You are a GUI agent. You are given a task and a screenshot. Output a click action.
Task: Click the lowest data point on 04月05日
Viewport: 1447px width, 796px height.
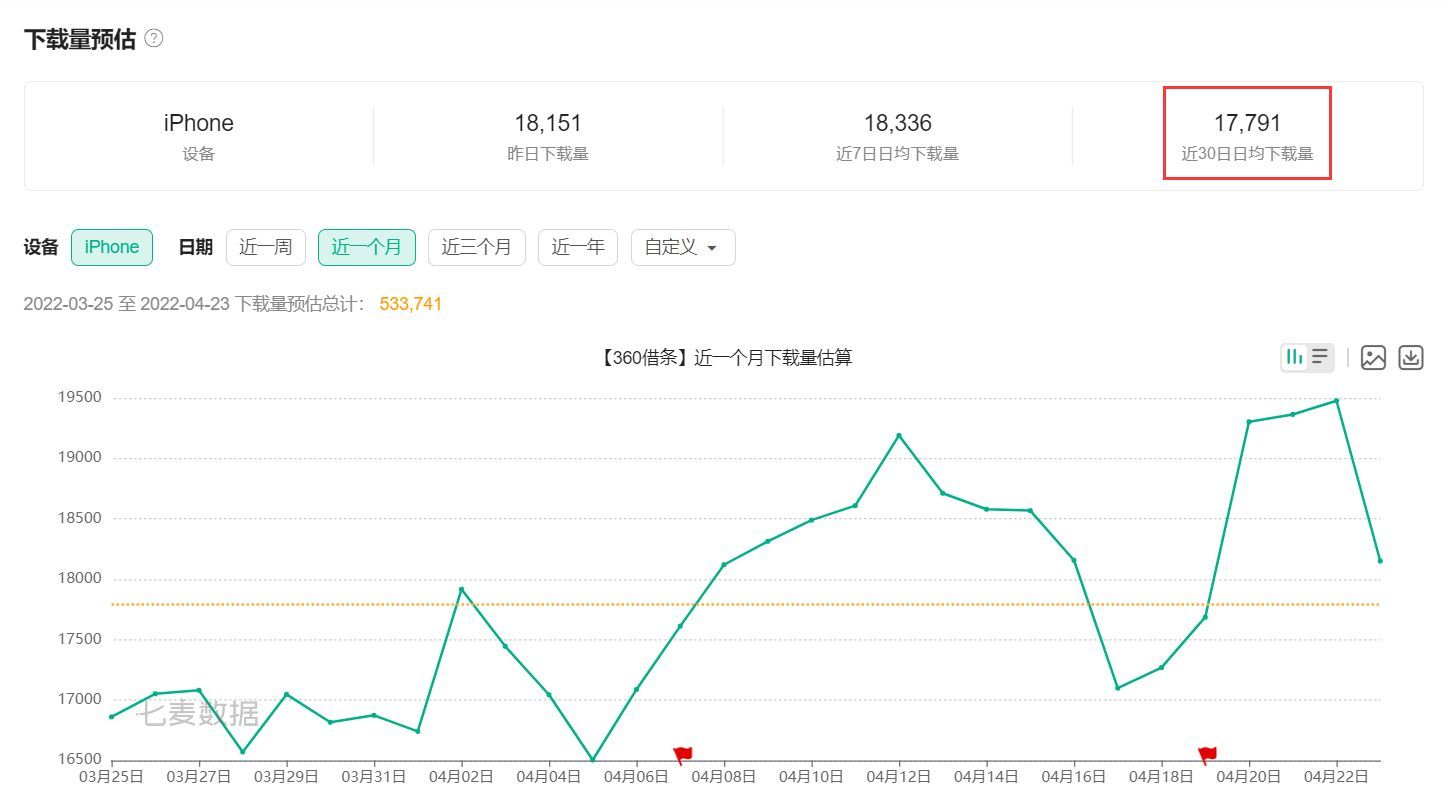pyautogui.click(x=592, y=760)
